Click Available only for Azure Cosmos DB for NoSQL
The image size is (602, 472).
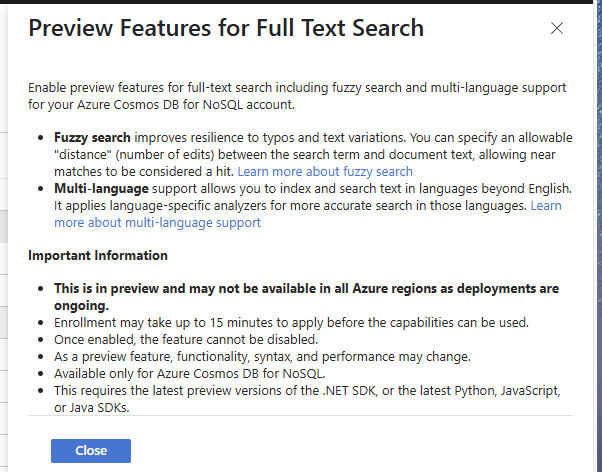[x=190, y=373]
